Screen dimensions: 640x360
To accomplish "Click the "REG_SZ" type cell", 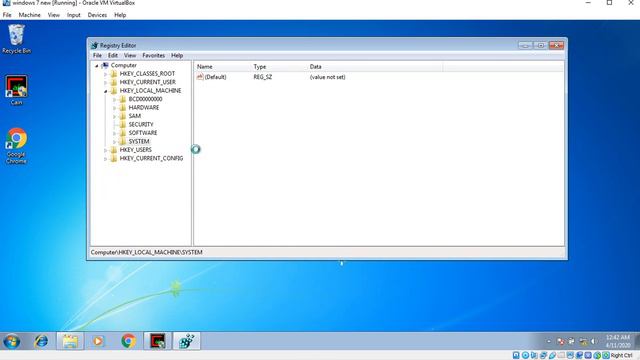I will 262,77.
